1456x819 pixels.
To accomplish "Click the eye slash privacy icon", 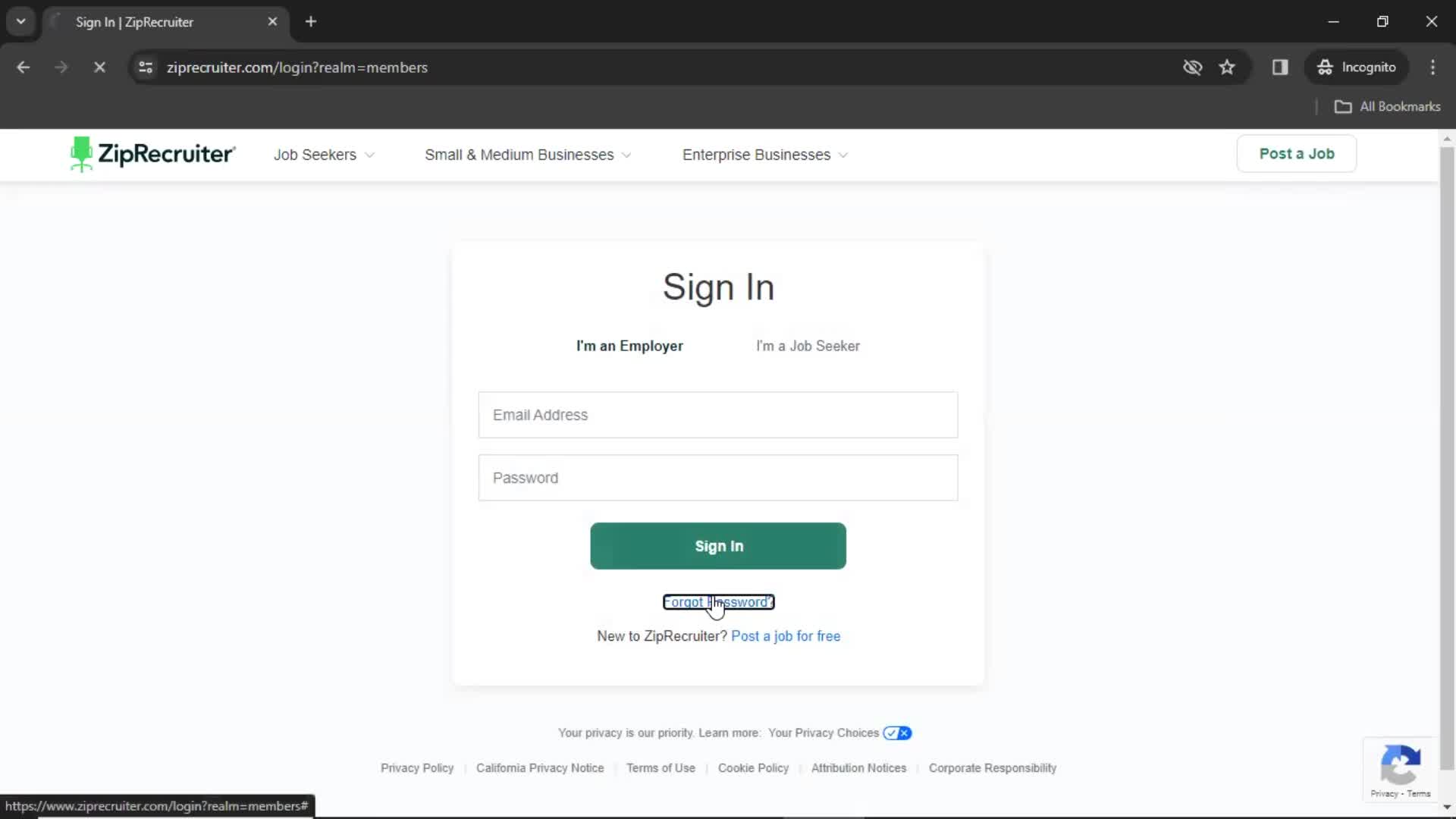I will pos(1193,67).
